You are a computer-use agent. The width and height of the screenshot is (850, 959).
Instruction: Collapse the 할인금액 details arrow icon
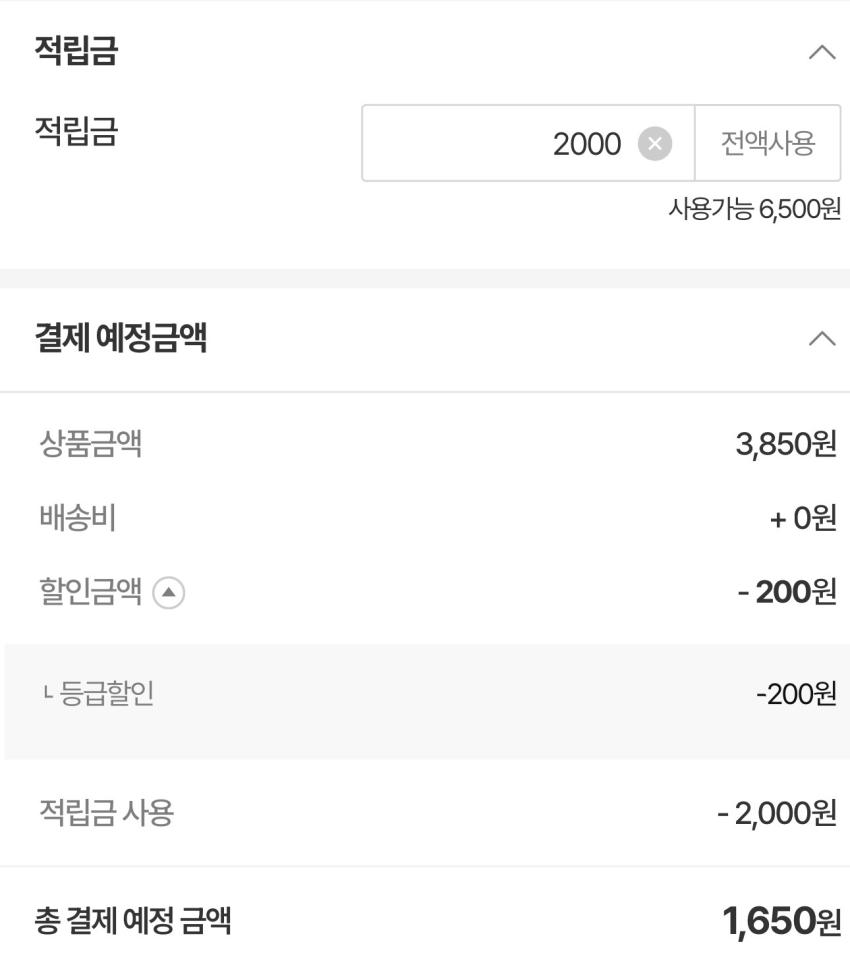(168, 593)
